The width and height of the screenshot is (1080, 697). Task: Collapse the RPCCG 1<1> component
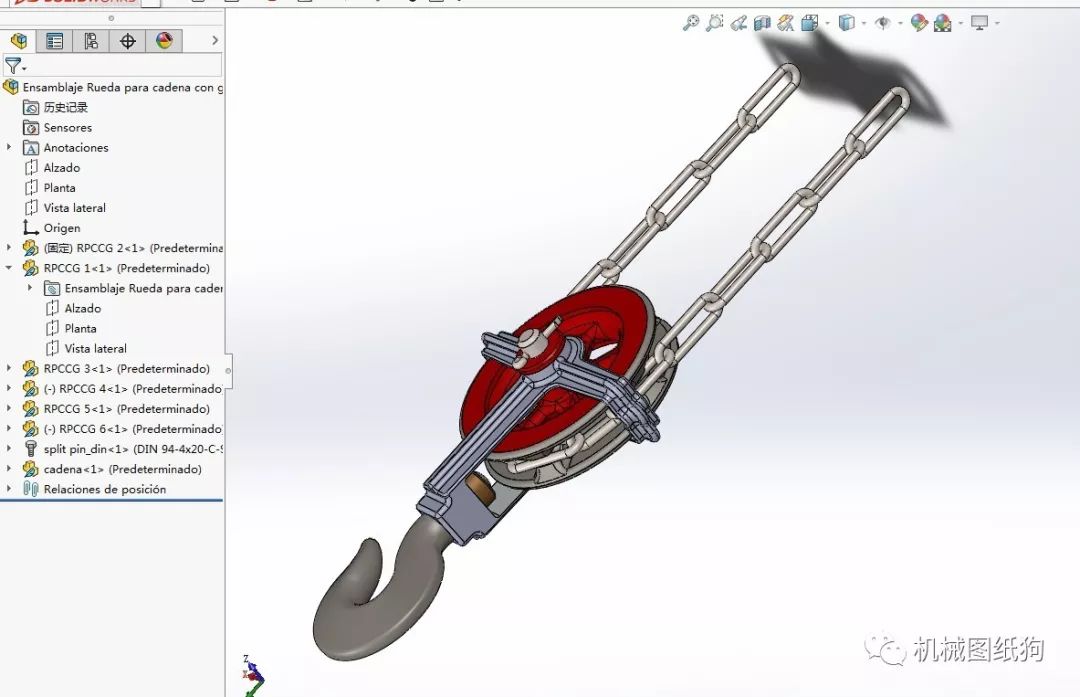9,267
